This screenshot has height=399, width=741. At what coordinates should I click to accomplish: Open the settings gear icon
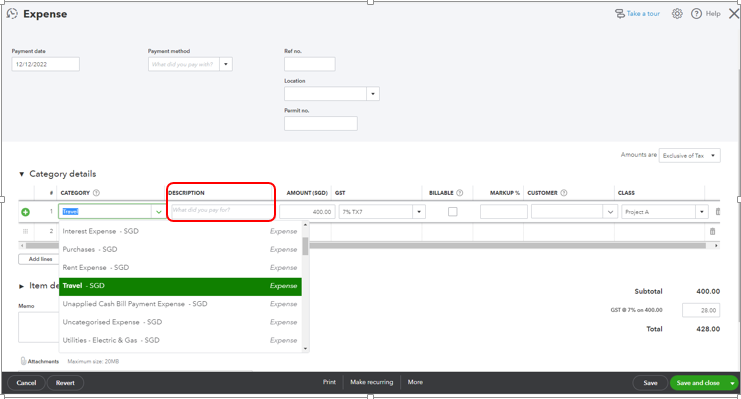[677, 14]
